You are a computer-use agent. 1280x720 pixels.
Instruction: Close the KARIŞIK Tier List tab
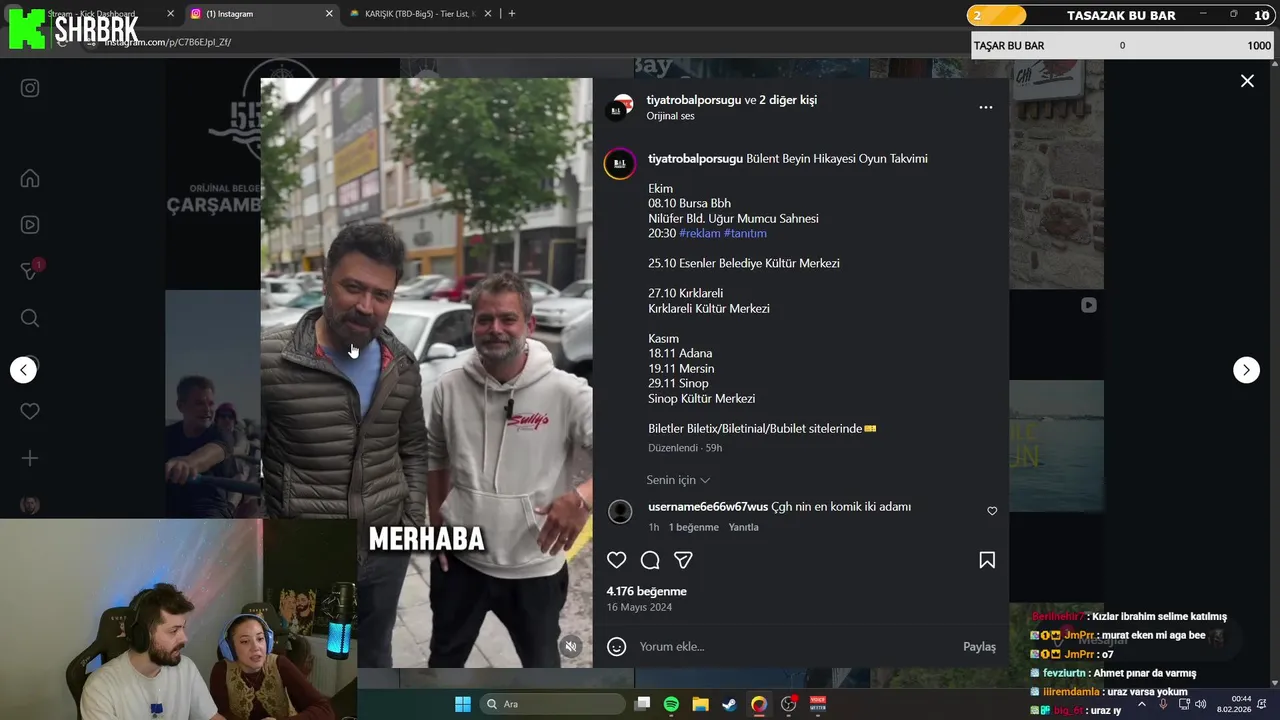[x=488, y=14]
